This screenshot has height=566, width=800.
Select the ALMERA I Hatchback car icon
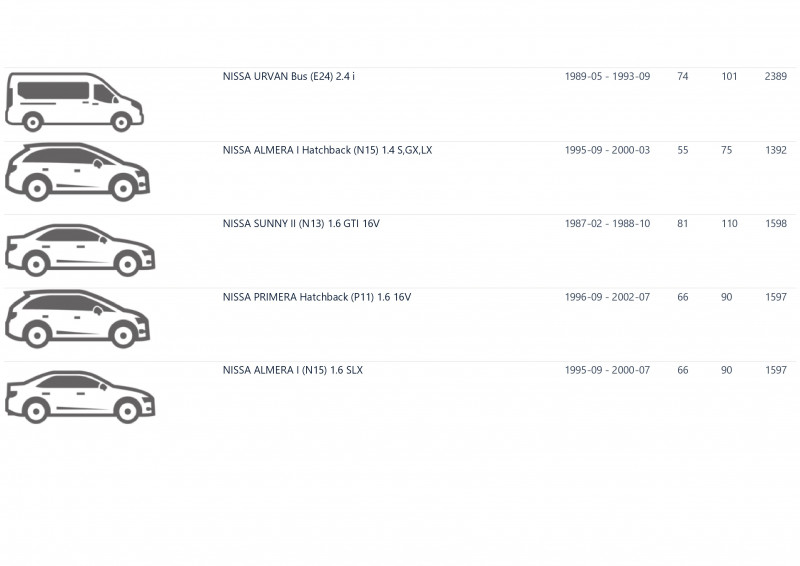pos(78,171)
